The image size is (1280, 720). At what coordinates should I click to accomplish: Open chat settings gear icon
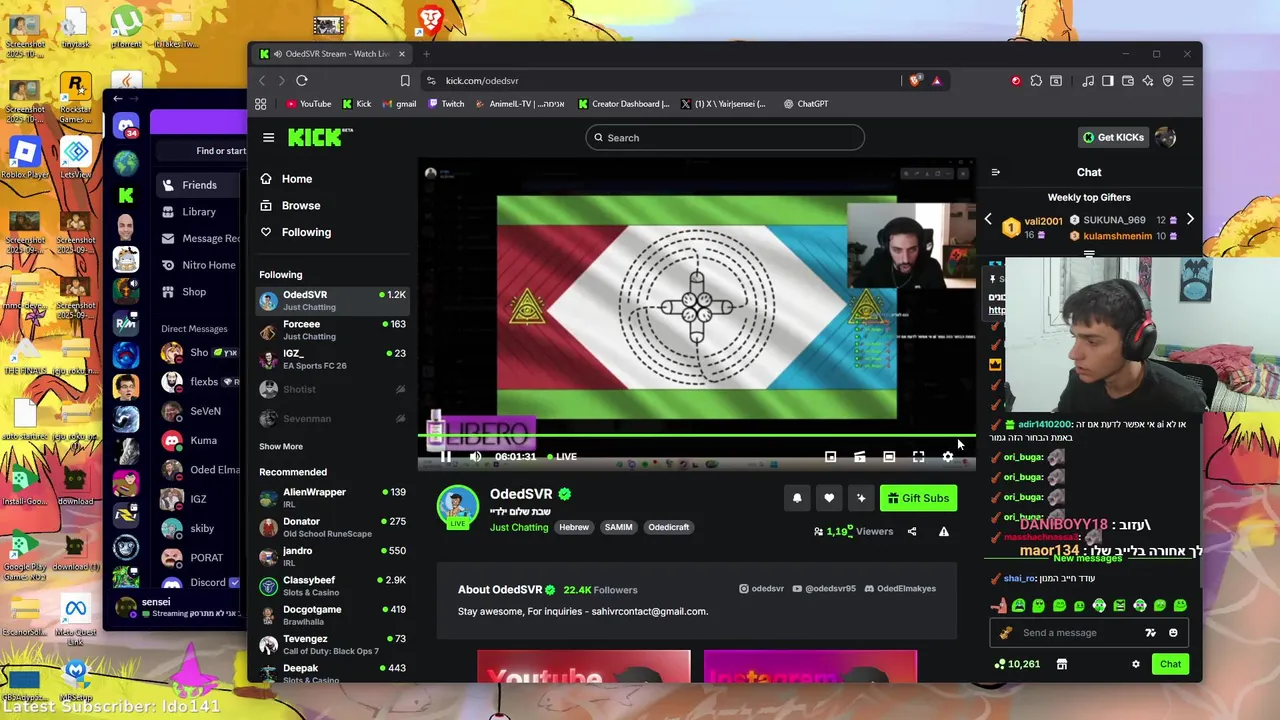[x=1135, y=664]
